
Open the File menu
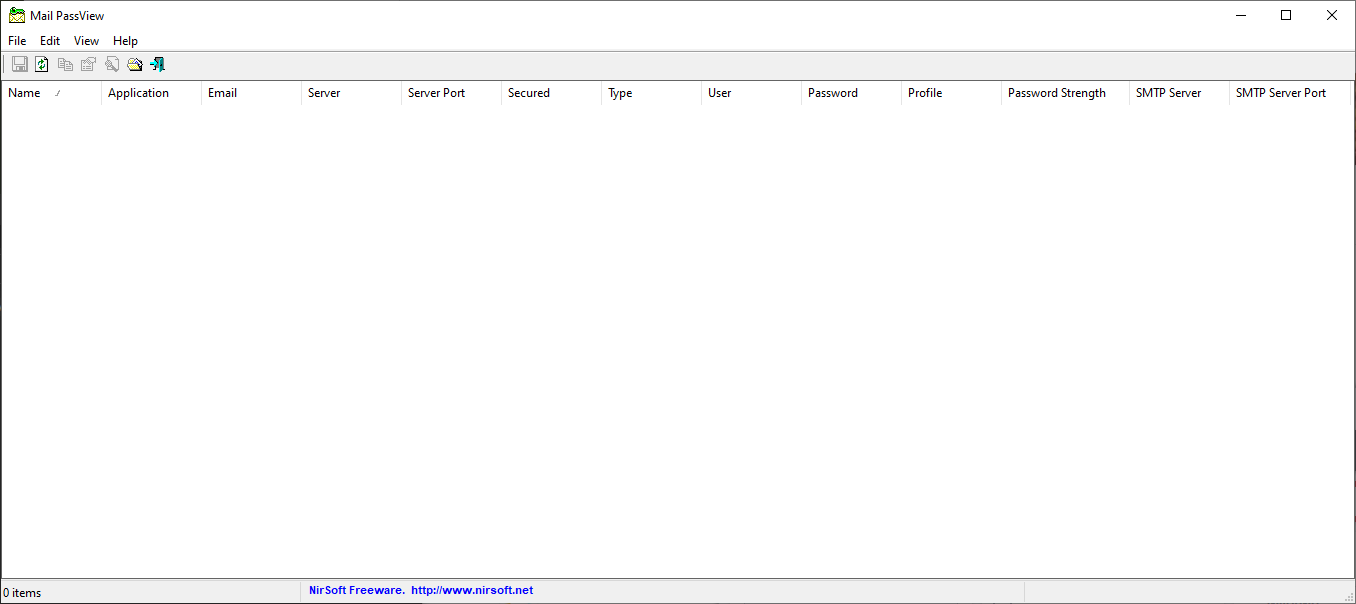pyautogui.click(x=17, y=41)
